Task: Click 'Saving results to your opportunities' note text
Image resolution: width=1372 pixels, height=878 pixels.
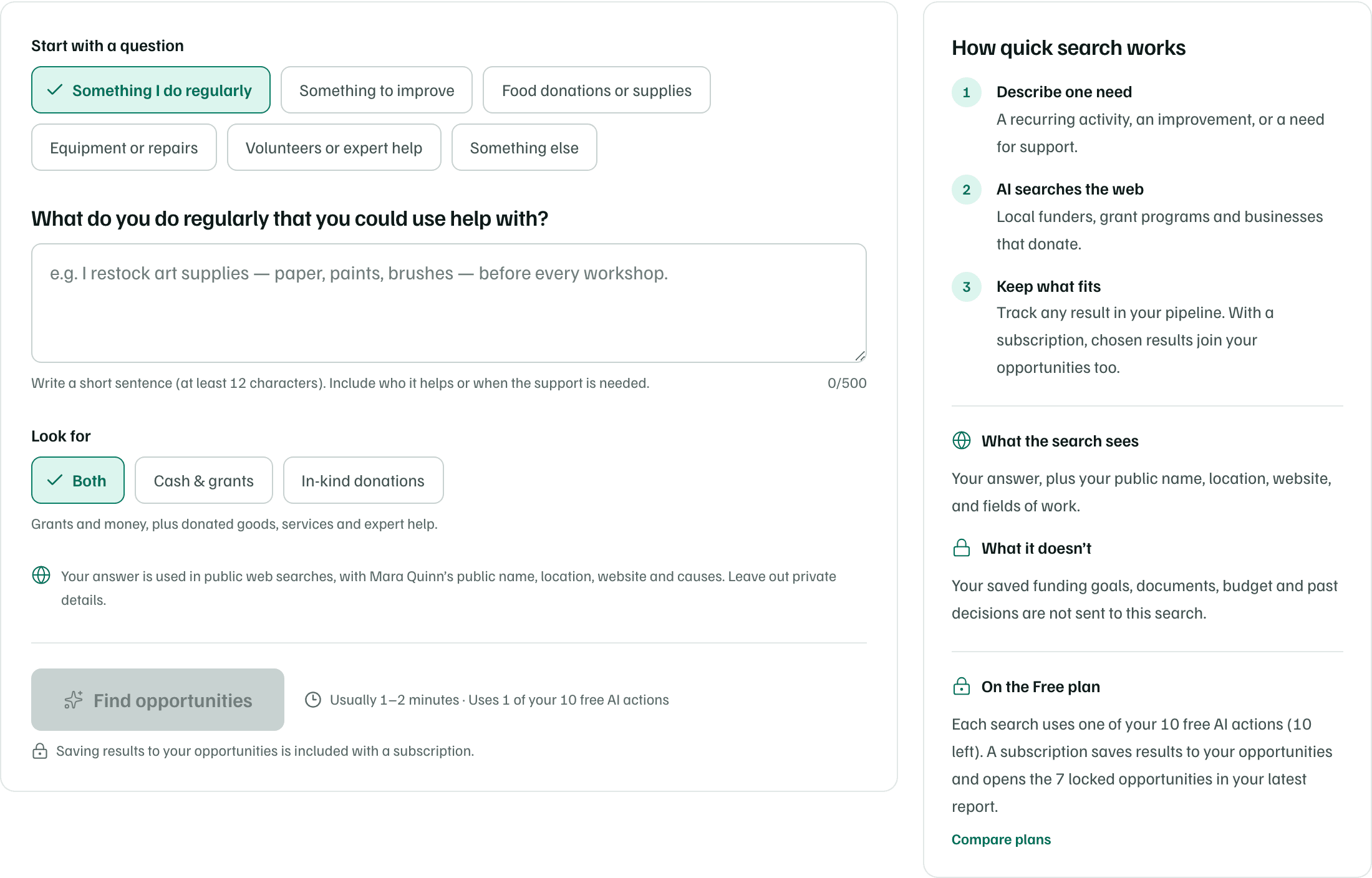Action: [x=265, y=751]
